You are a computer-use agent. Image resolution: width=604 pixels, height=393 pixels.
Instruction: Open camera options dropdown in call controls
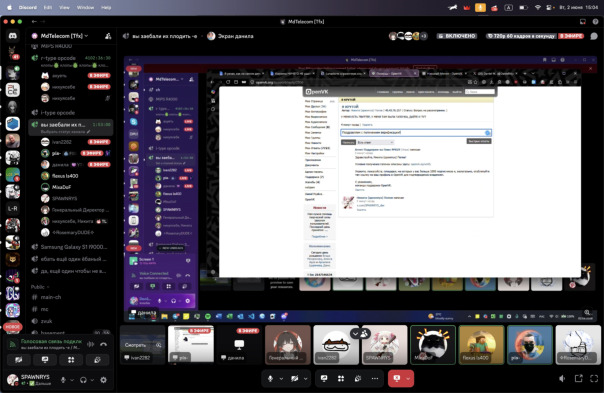tap(305, 379)
